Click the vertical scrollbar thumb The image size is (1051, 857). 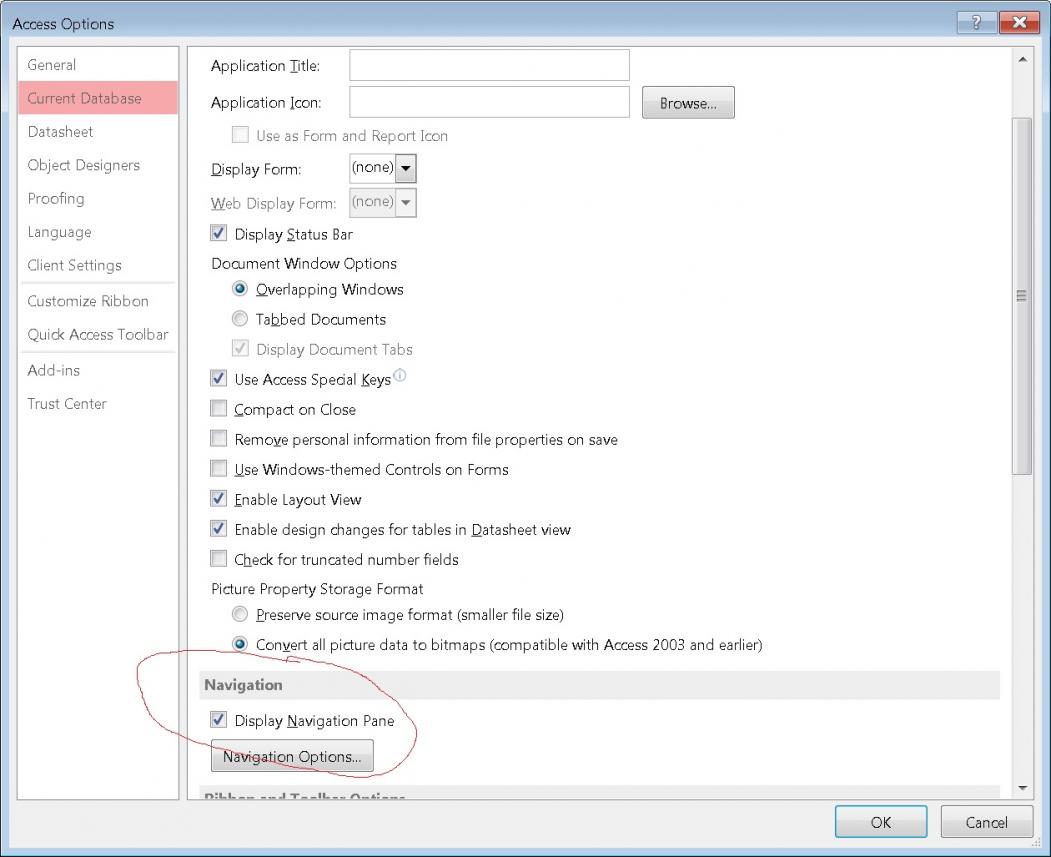(1022, 295)
